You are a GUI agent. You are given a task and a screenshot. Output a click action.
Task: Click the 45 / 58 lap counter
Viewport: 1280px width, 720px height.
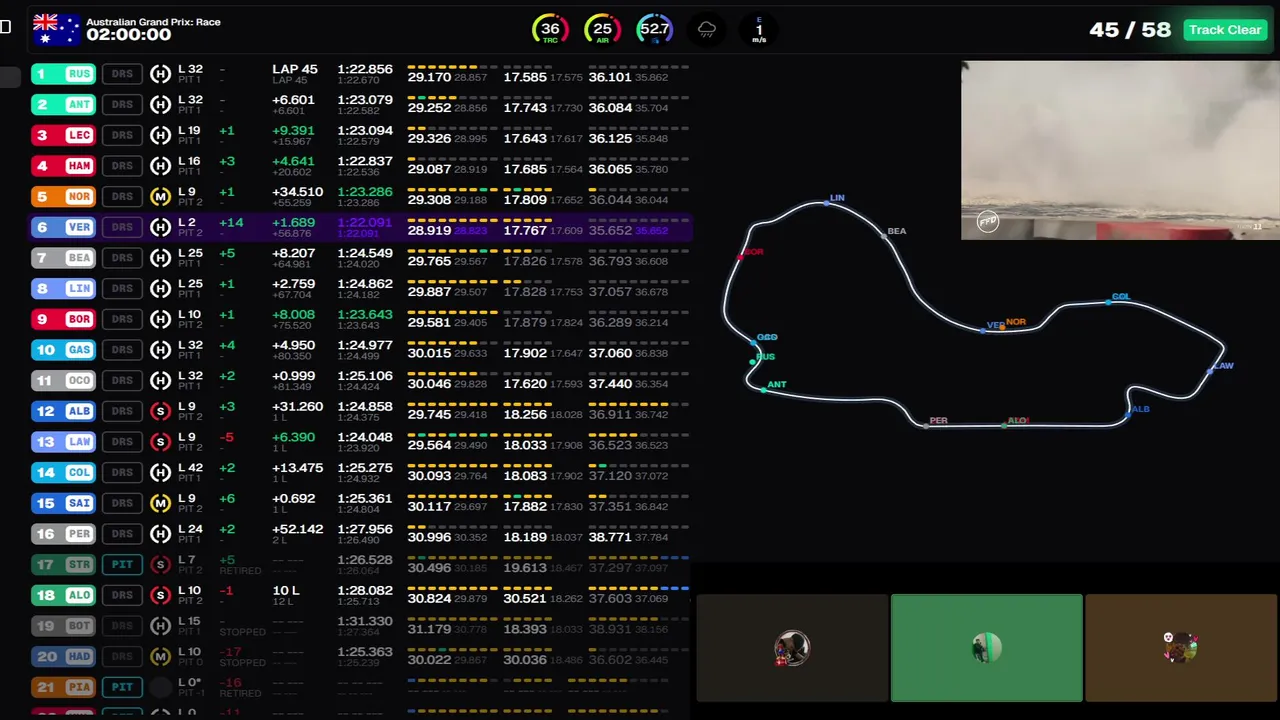click(1129, 30)
